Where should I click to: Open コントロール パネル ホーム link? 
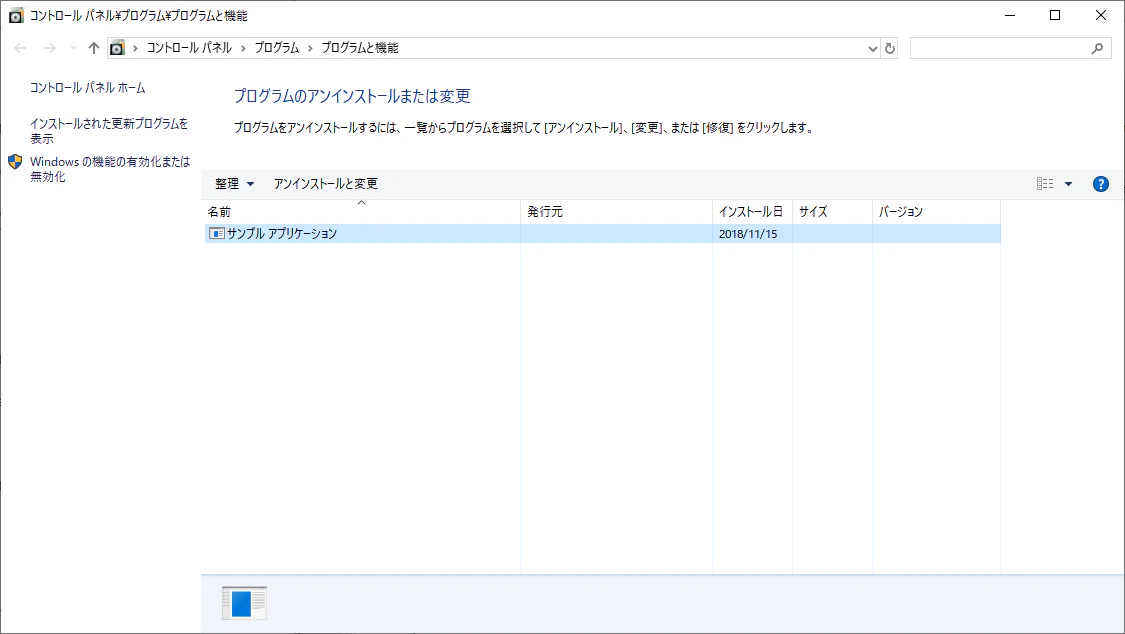[88, 87]
